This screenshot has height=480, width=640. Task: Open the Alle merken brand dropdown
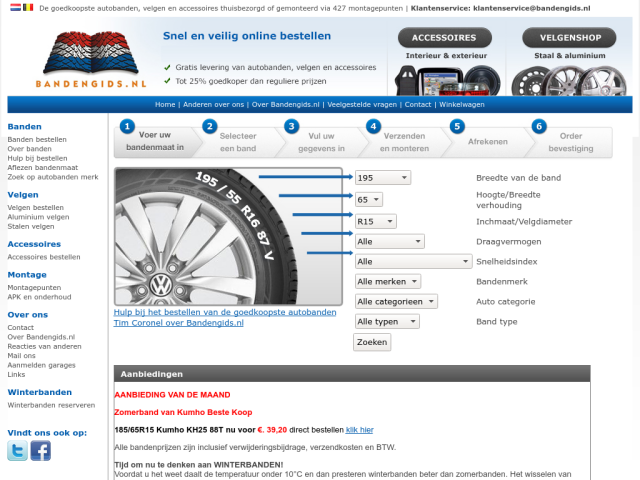click(388, 281)
